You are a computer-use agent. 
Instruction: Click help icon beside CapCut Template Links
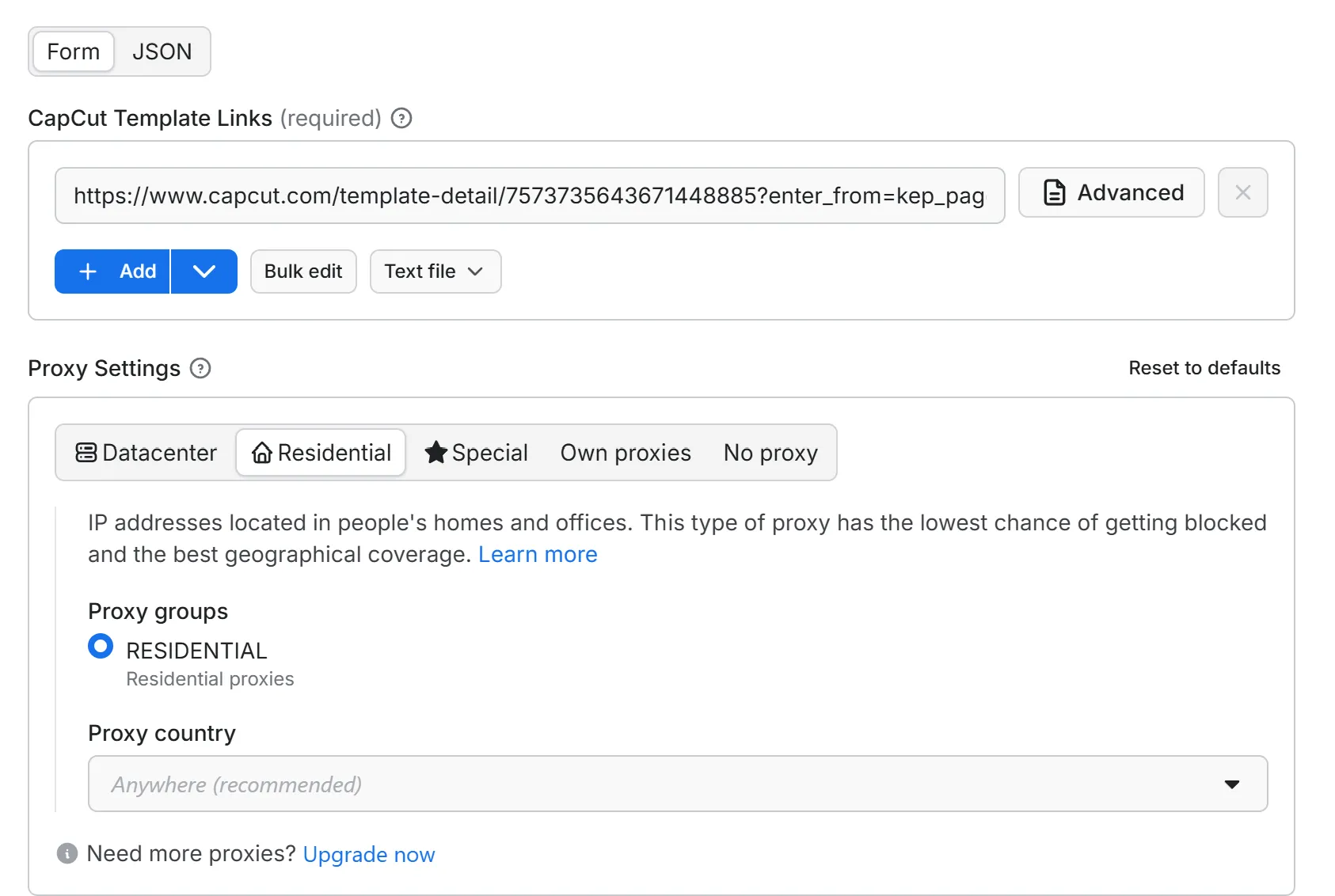point(401,118)
